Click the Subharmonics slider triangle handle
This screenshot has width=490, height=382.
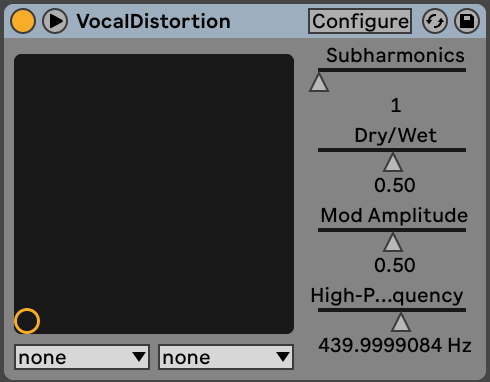tap(319, 82)
